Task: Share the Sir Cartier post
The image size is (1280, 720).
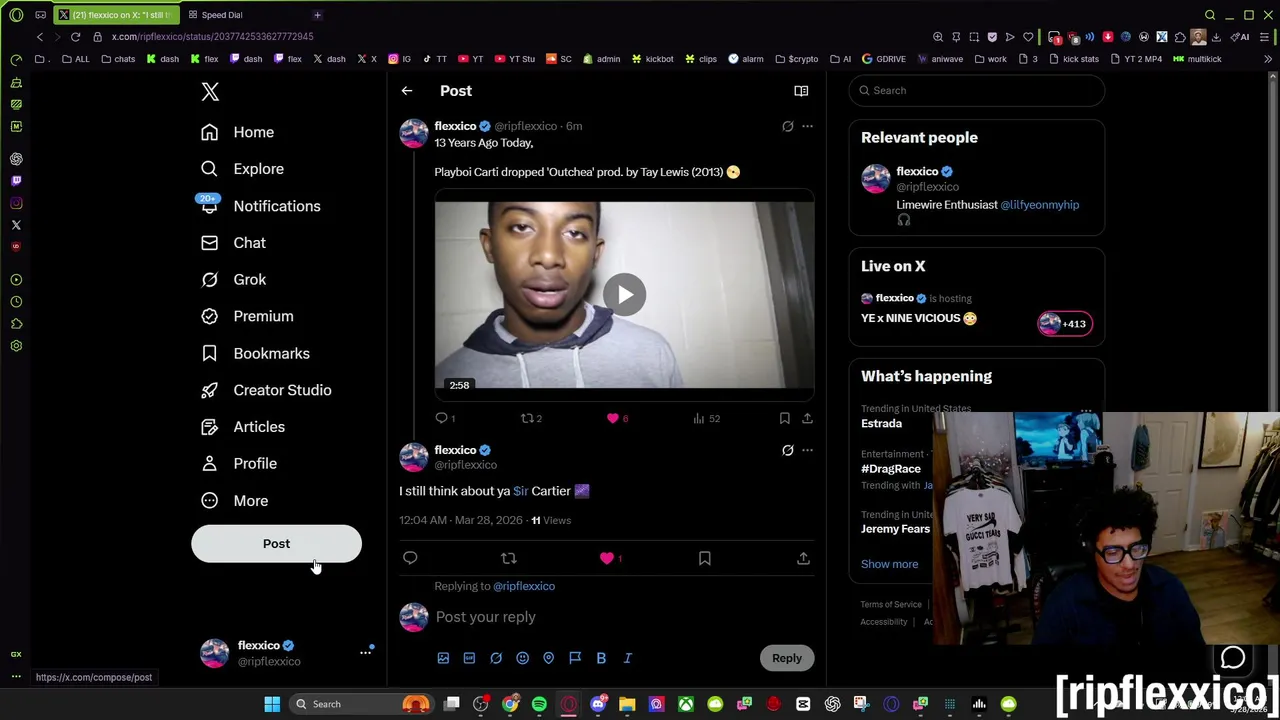Action: [803, 558]
